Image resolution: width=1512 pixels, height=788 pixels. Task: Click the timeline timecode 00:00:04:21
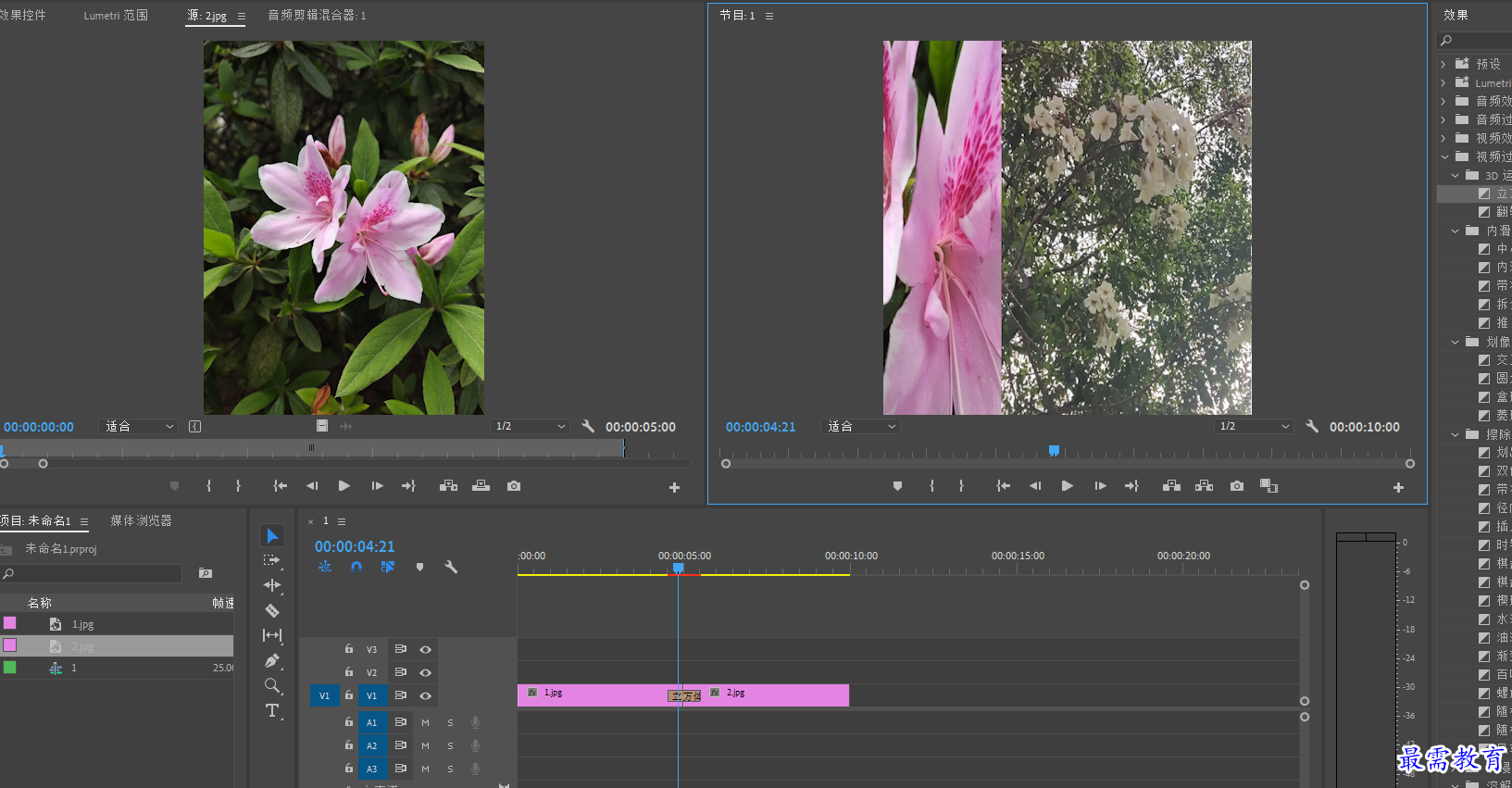pos(355,546)
